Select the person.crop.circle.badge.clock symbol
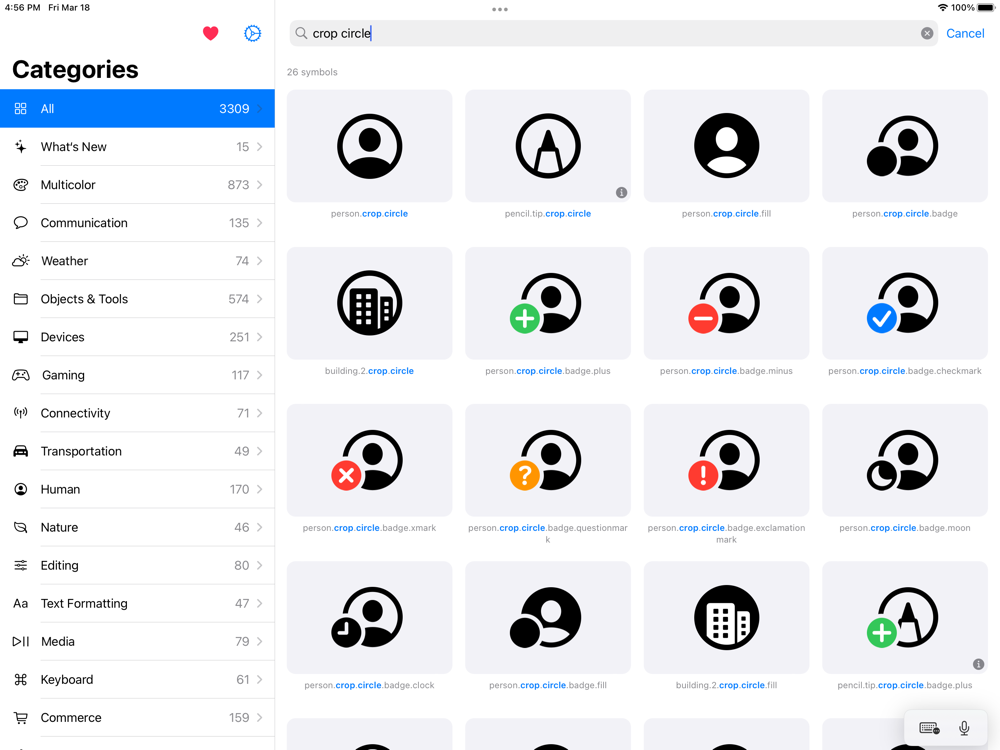 (x=369, y=617)
